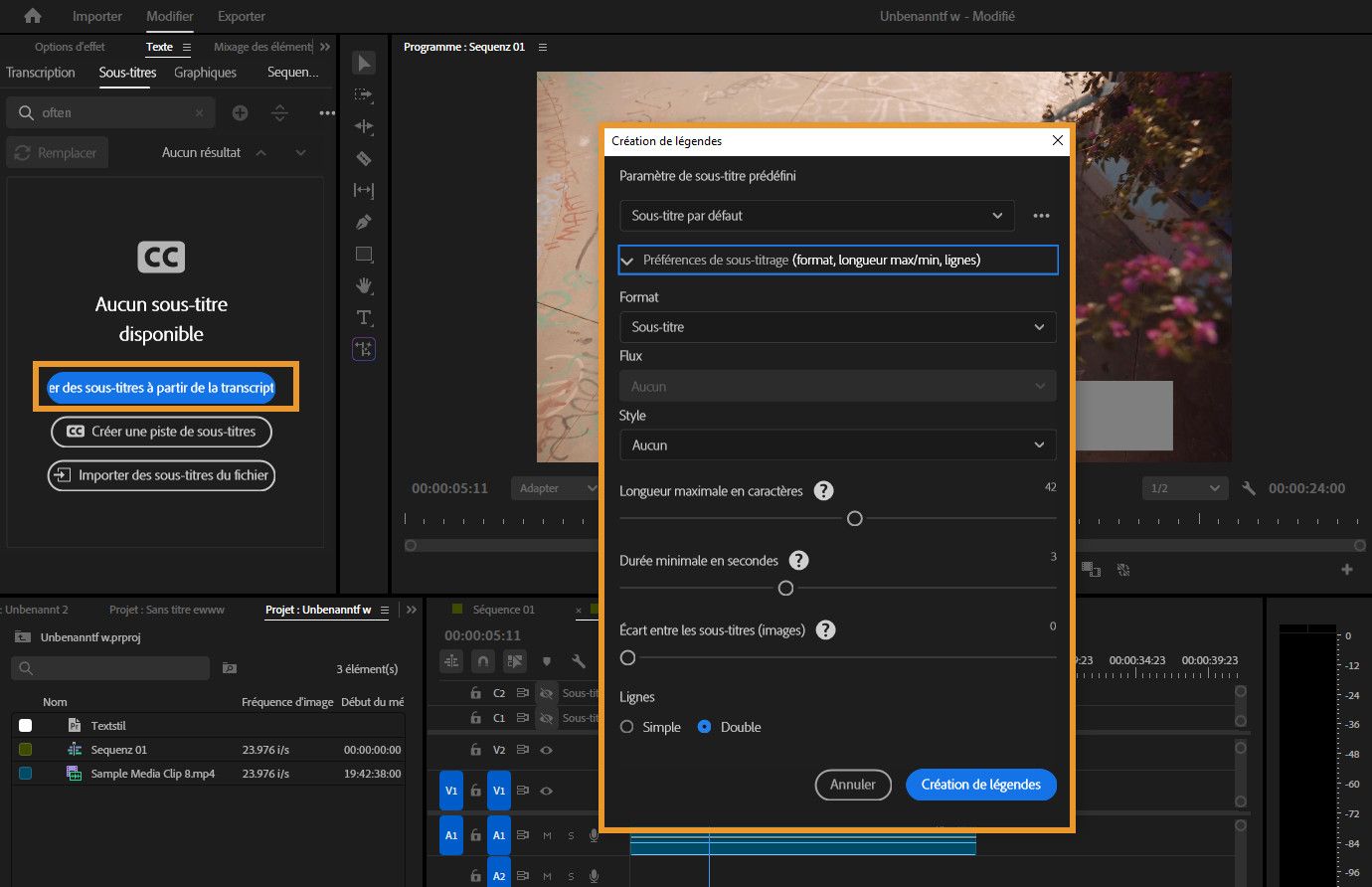Click the Home icon
This screenshot has width=1372, height=887.
point(33,16)
